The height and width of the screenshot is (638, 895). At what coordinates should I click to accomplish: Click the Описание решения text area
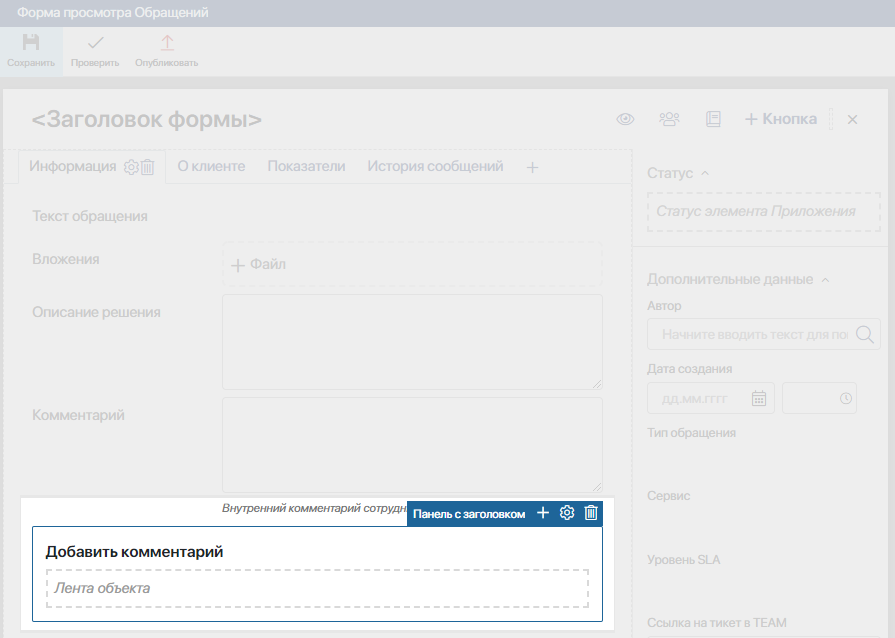(x=412, y=342)
